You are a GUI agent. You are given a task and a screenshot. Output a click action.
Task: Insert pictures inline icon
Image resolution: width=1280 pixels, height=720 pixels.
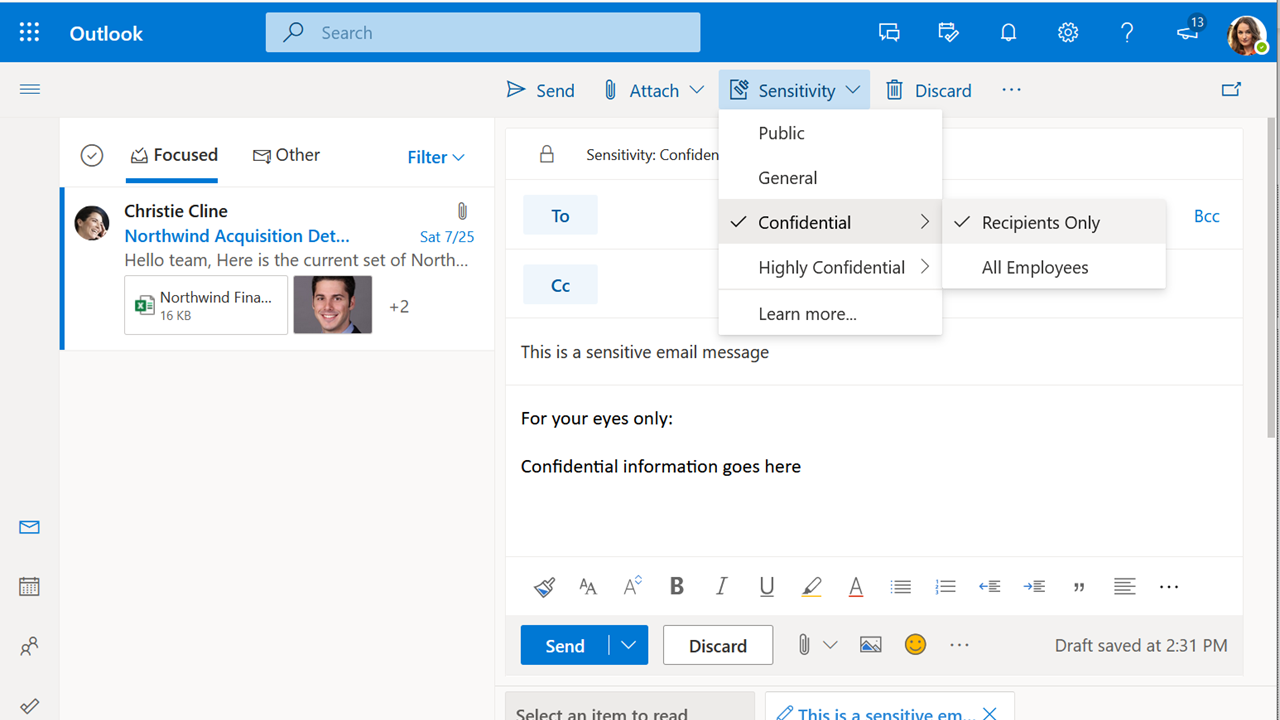871,645
